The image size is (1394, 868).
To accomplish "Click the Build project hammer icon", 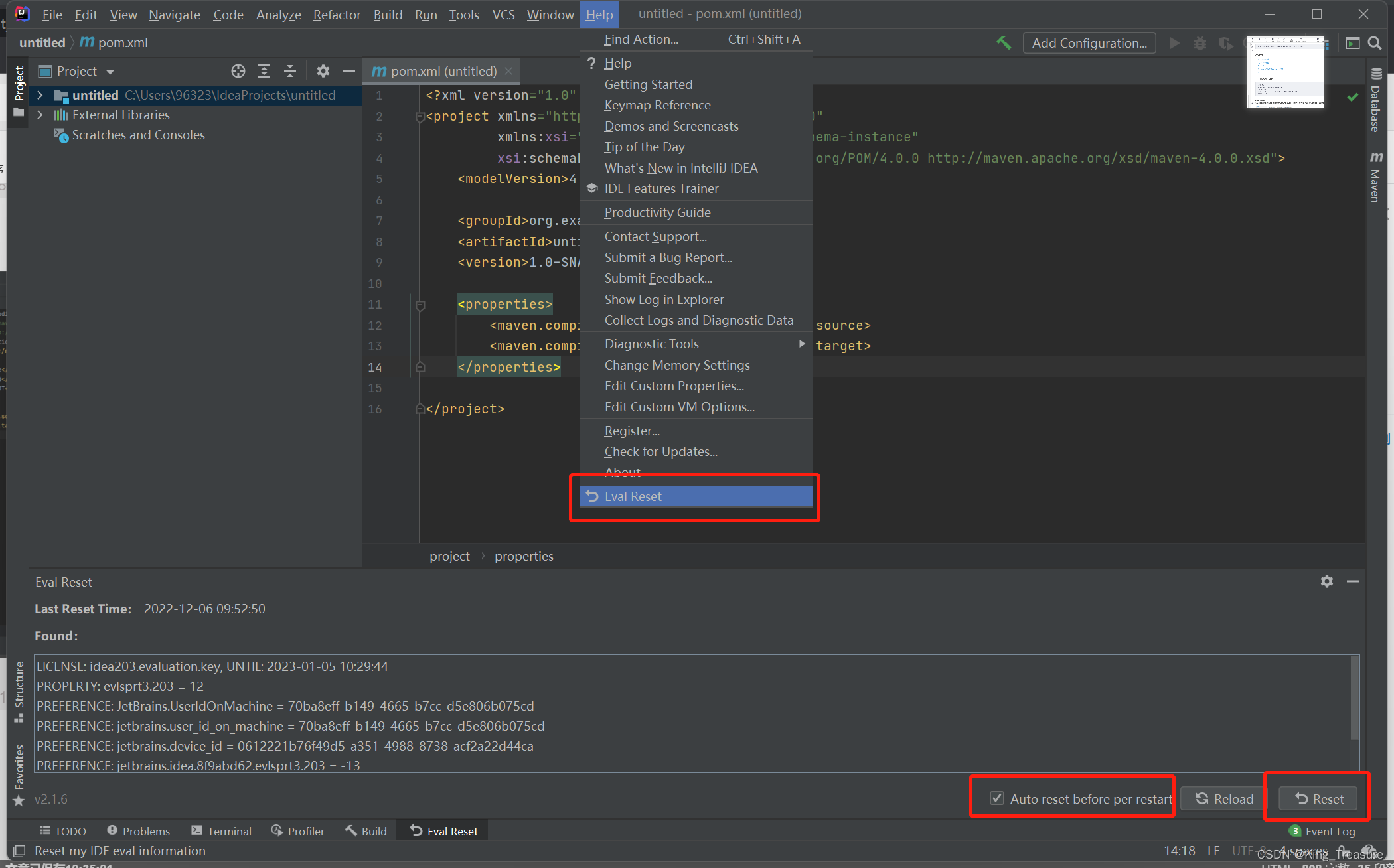I will point(1004,43).
